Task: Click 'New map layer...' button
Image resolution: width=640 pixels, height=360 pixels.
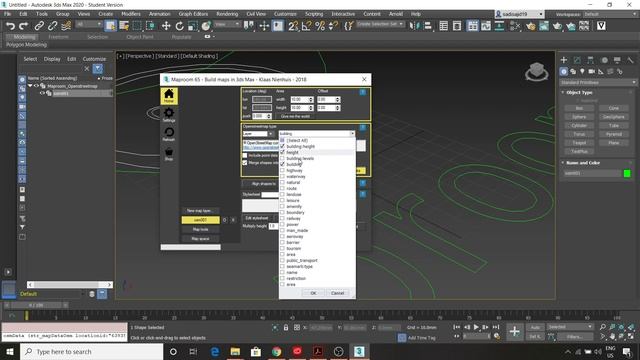Action: coord(199,211)
